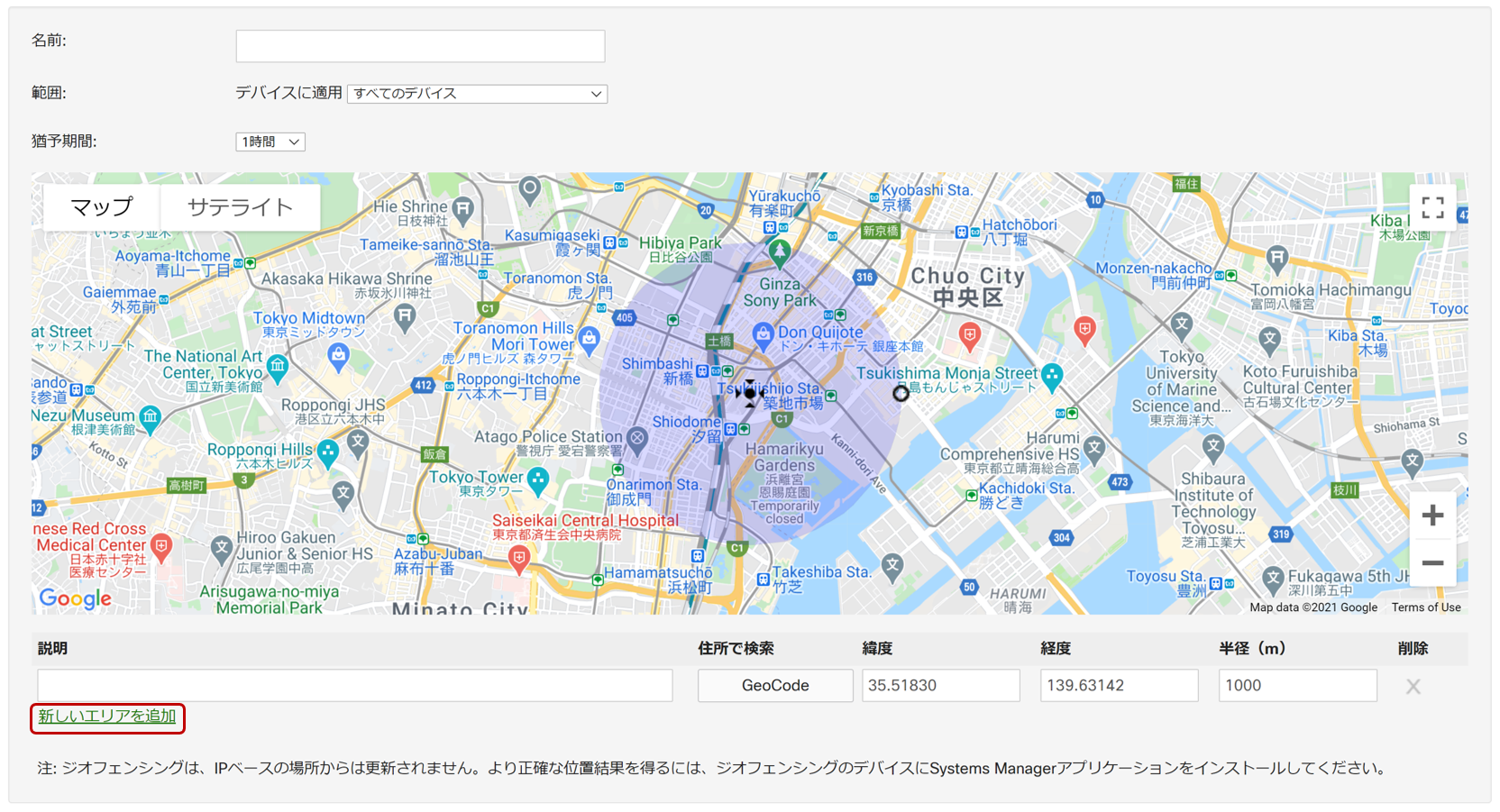1500x812 pixels.
Task: Click Hatchōbori station label
Action: [1020, 232]
